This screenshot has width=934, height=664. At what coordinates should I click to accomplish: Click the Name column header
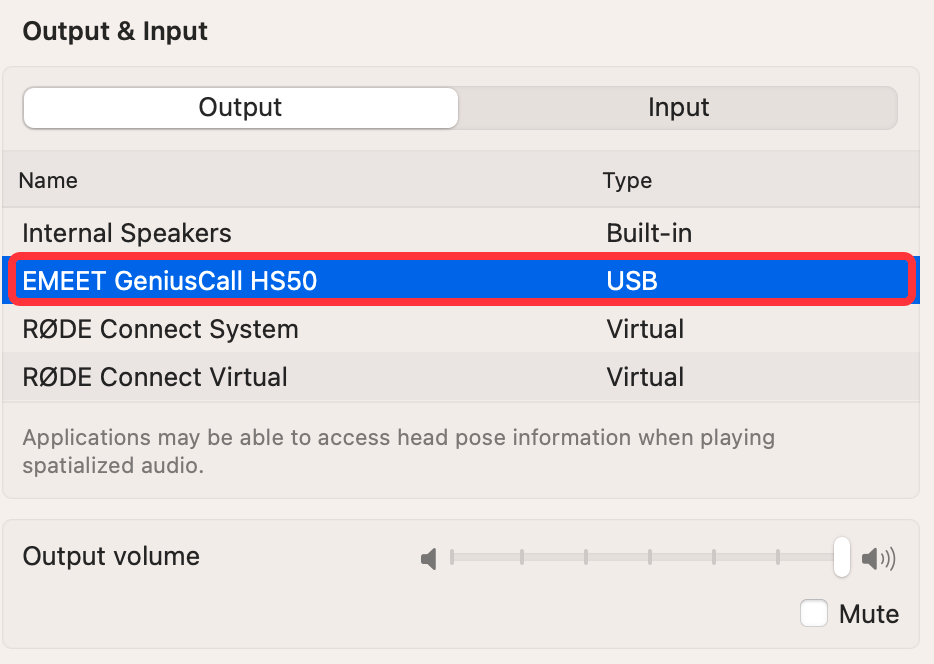tap(48, 180)
